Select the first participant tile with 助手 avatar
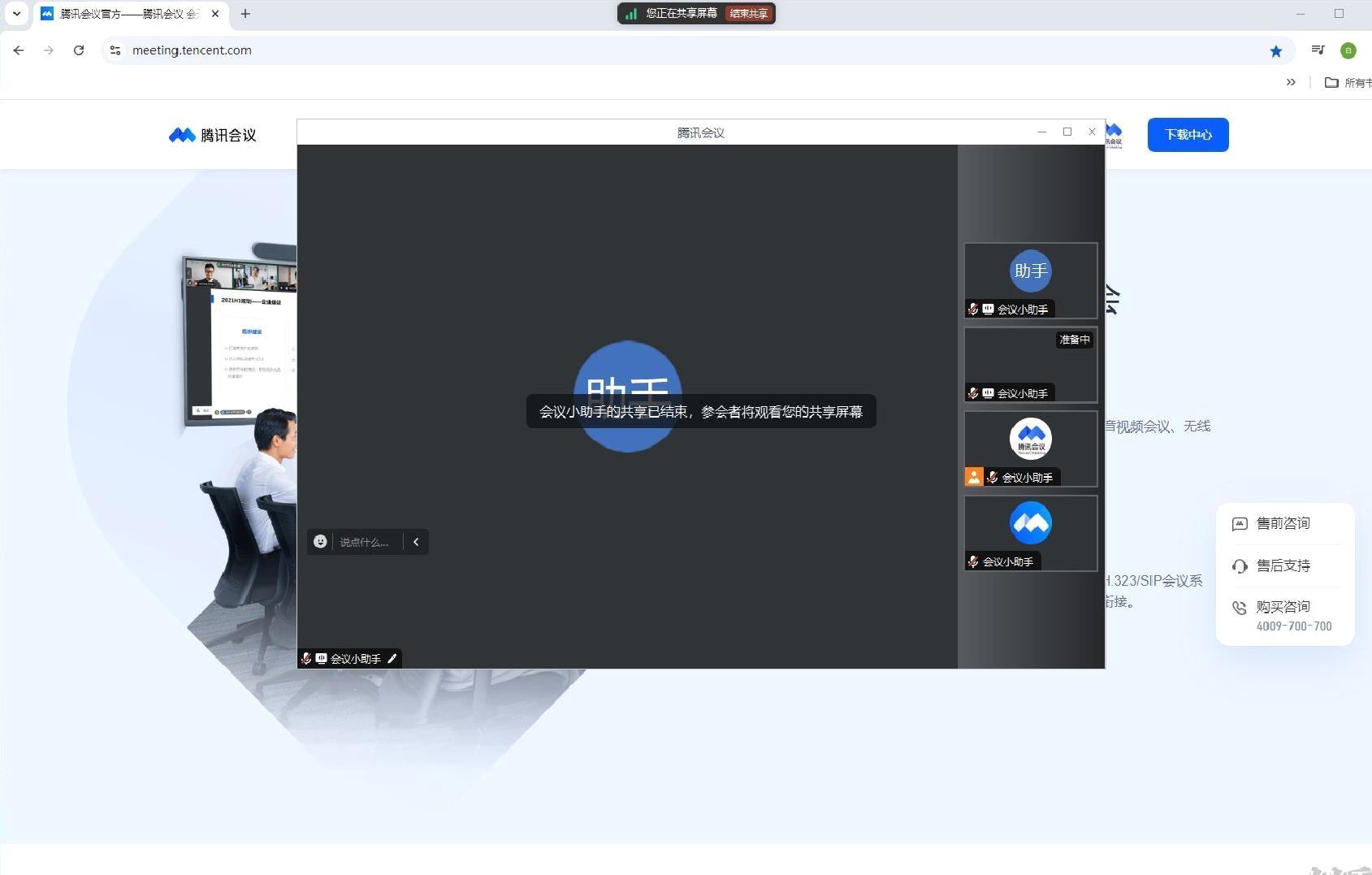The width and height of the screenshot is (1372, 875). pyautogui.click(x=1031, y=280)
